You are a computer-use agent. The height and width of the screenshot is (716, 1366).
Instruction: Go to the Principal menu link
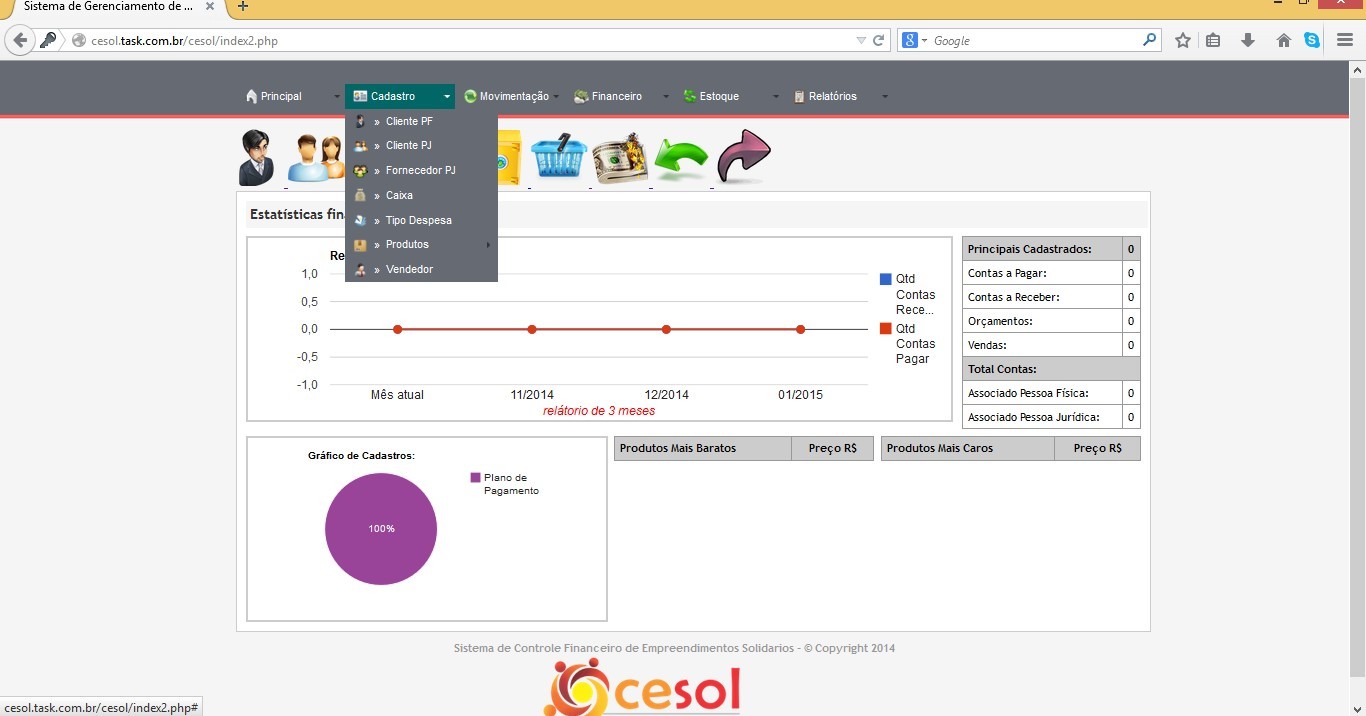281,97
